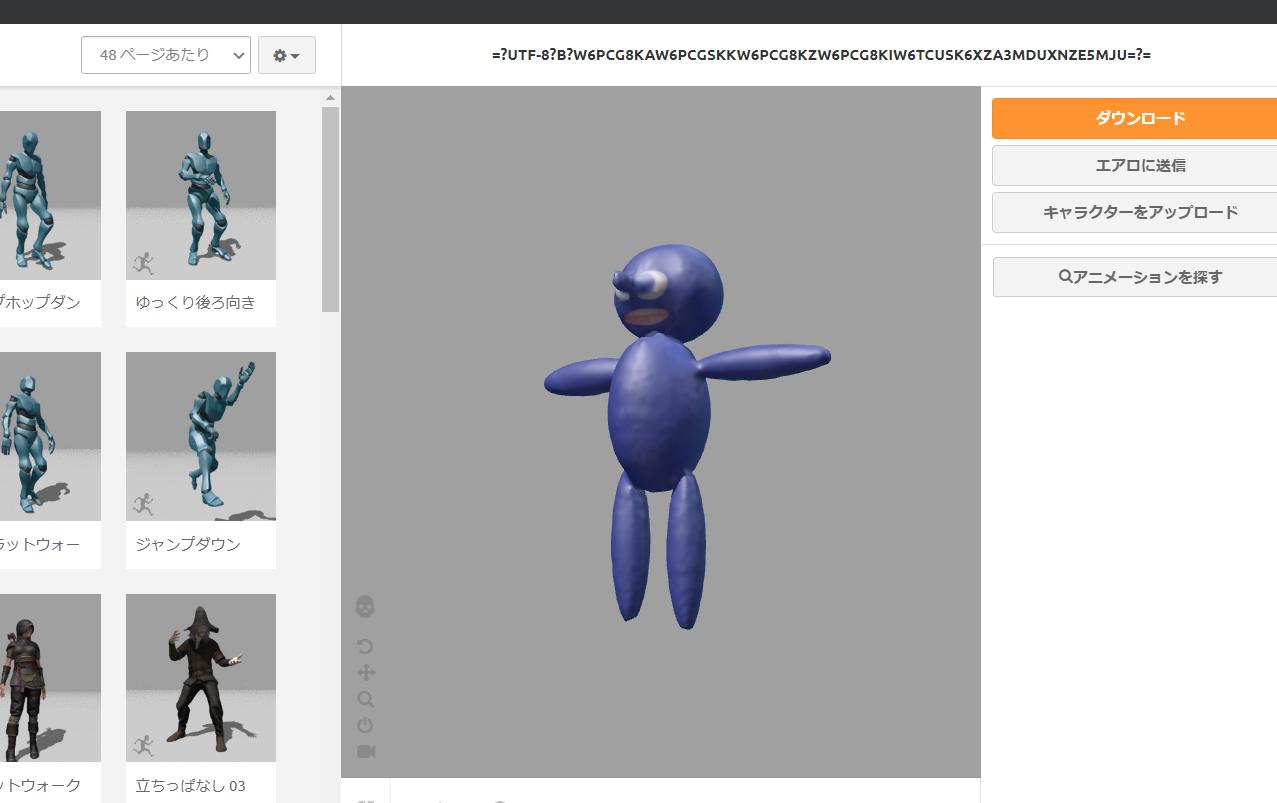The image size is (1277, 803).
Task: Click the running-man icon on ジャンプダウン card
Action: click(x=144, y=504)
